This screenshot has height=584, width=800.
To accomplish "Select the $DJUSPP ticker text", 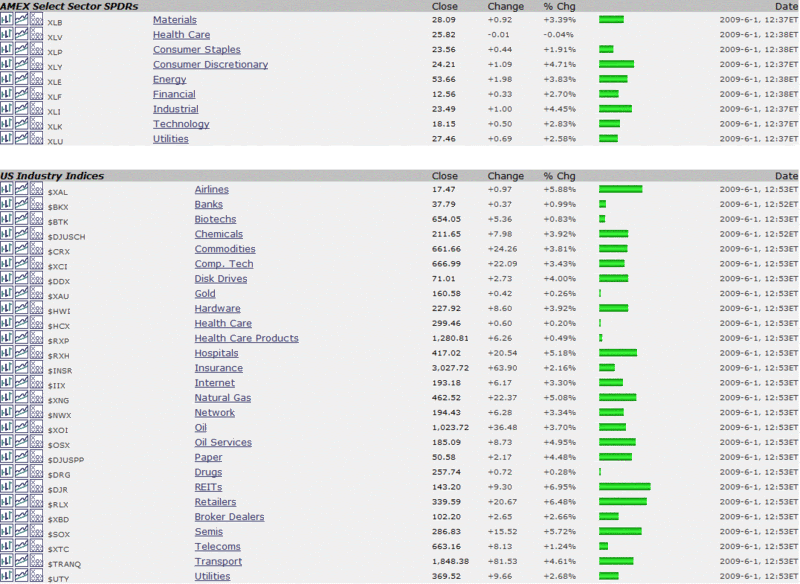I will [x=65, y=460].
